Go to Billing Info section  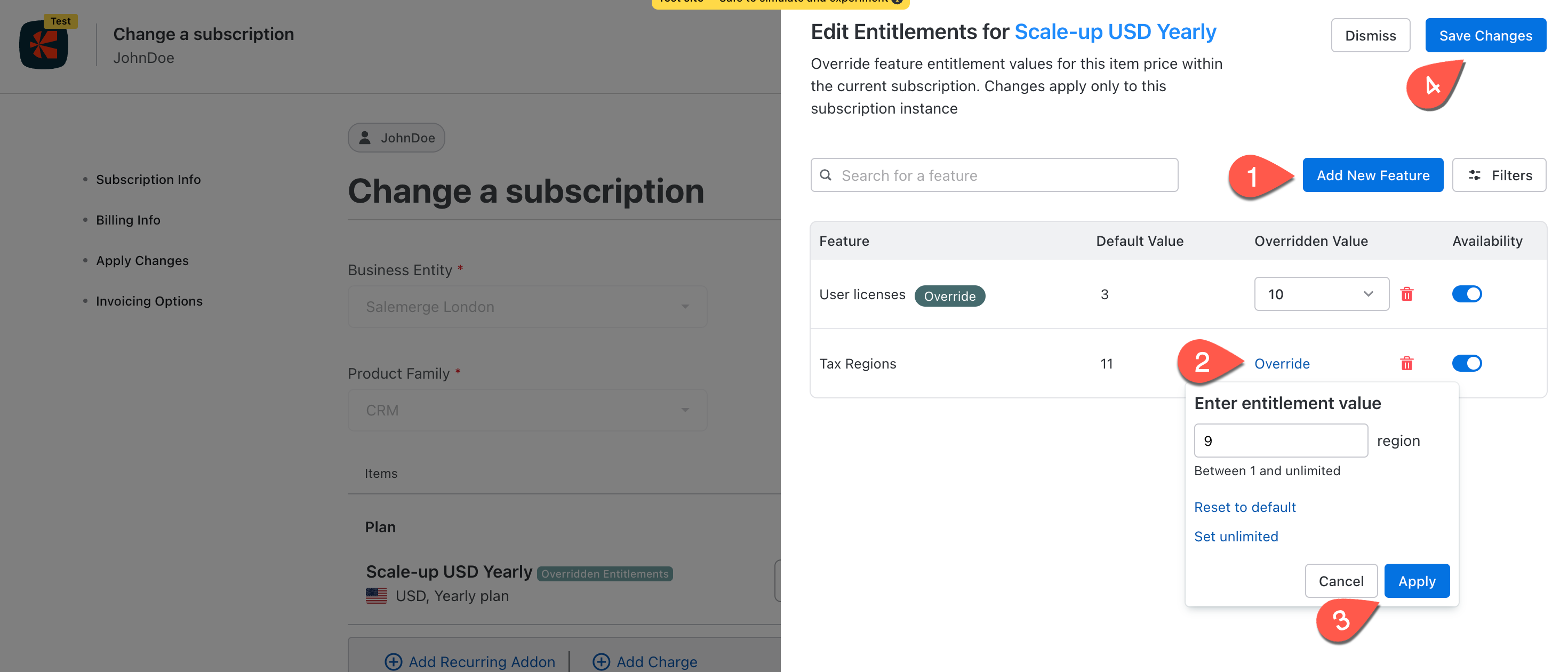click(x=128, y=220)
